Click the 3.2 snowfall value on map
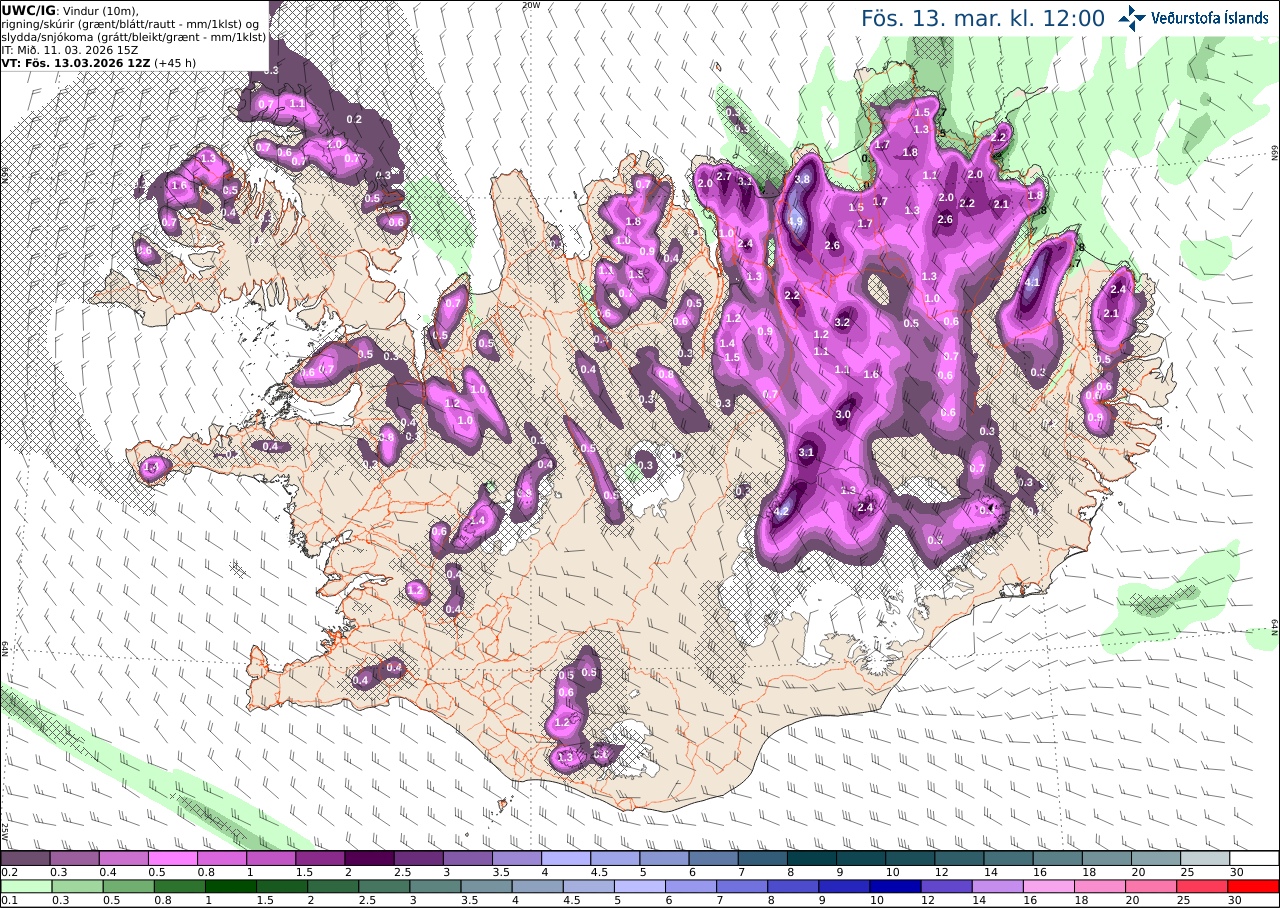Image resolution: width=1280 pixels, height=908 pixels. point(842,322)
